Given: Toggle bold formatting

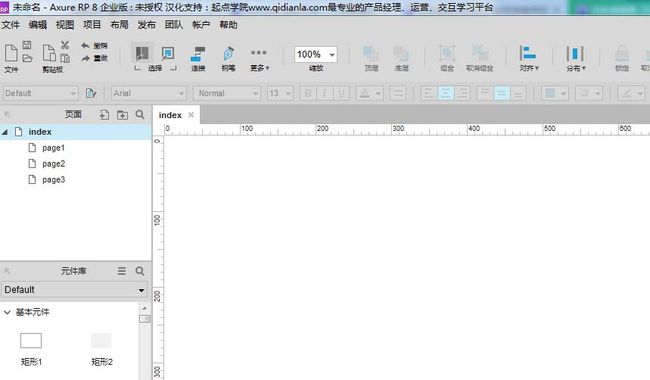Looking at the screenshot, I should point(308,93).
